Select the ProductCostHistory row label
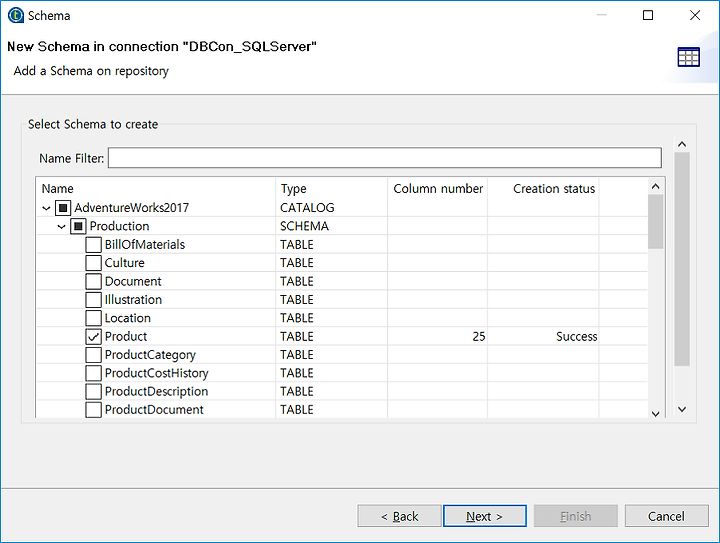Viewport: 720px width, 543px height. (x=157, y=373)
